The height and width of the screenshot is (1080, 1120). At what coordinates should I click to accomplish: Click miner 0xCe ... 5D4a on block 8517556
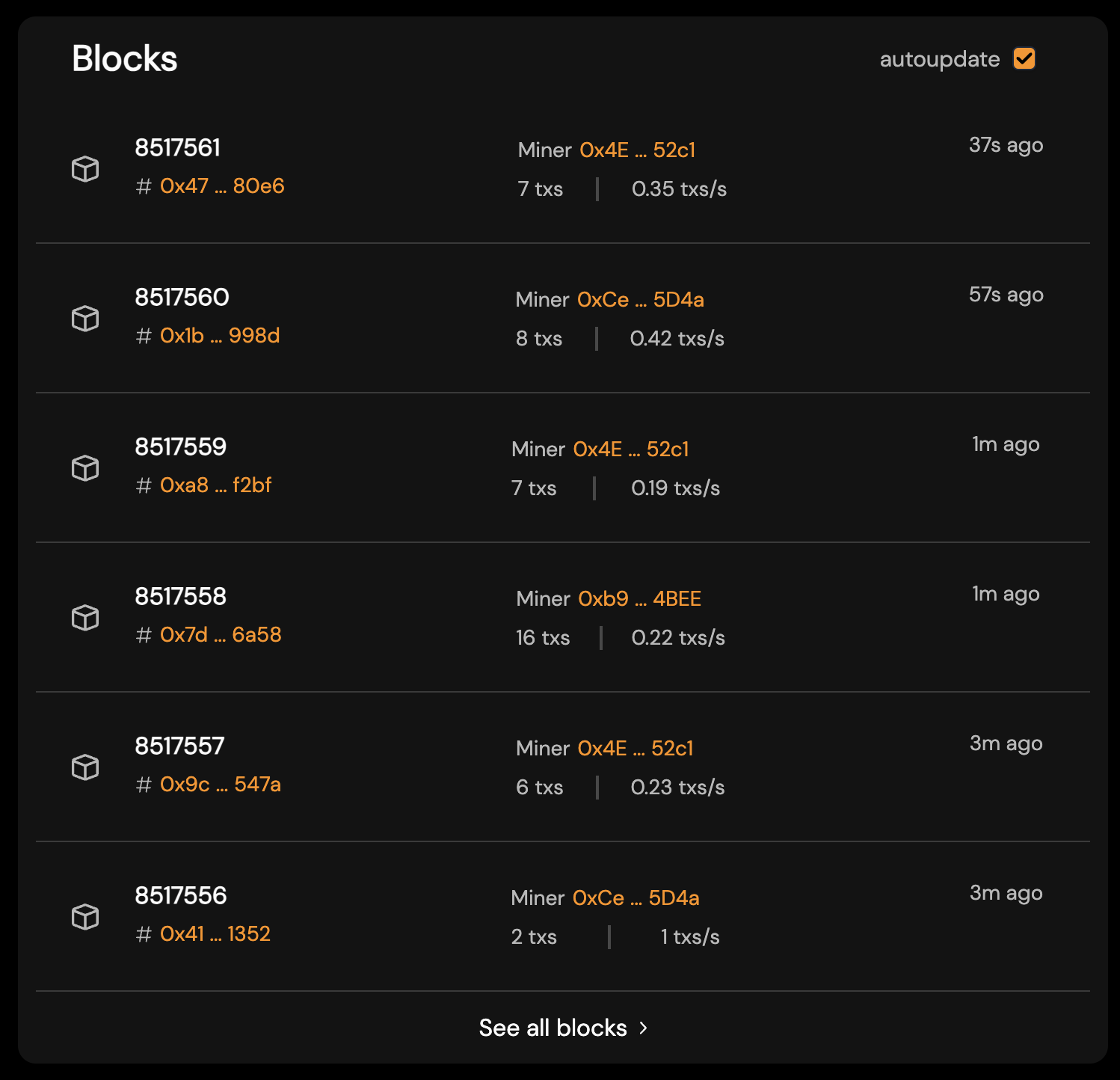(x=636, y=898)
